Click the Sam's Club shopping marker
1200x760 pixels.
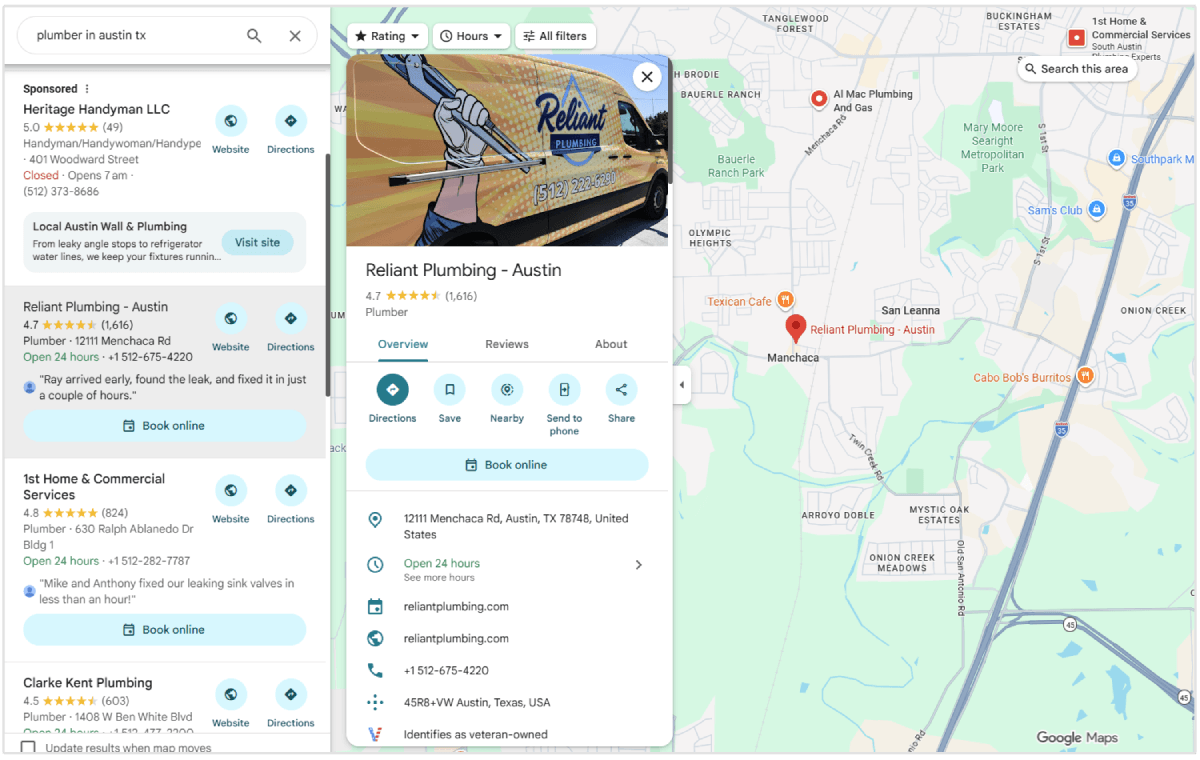point(1097,210)
